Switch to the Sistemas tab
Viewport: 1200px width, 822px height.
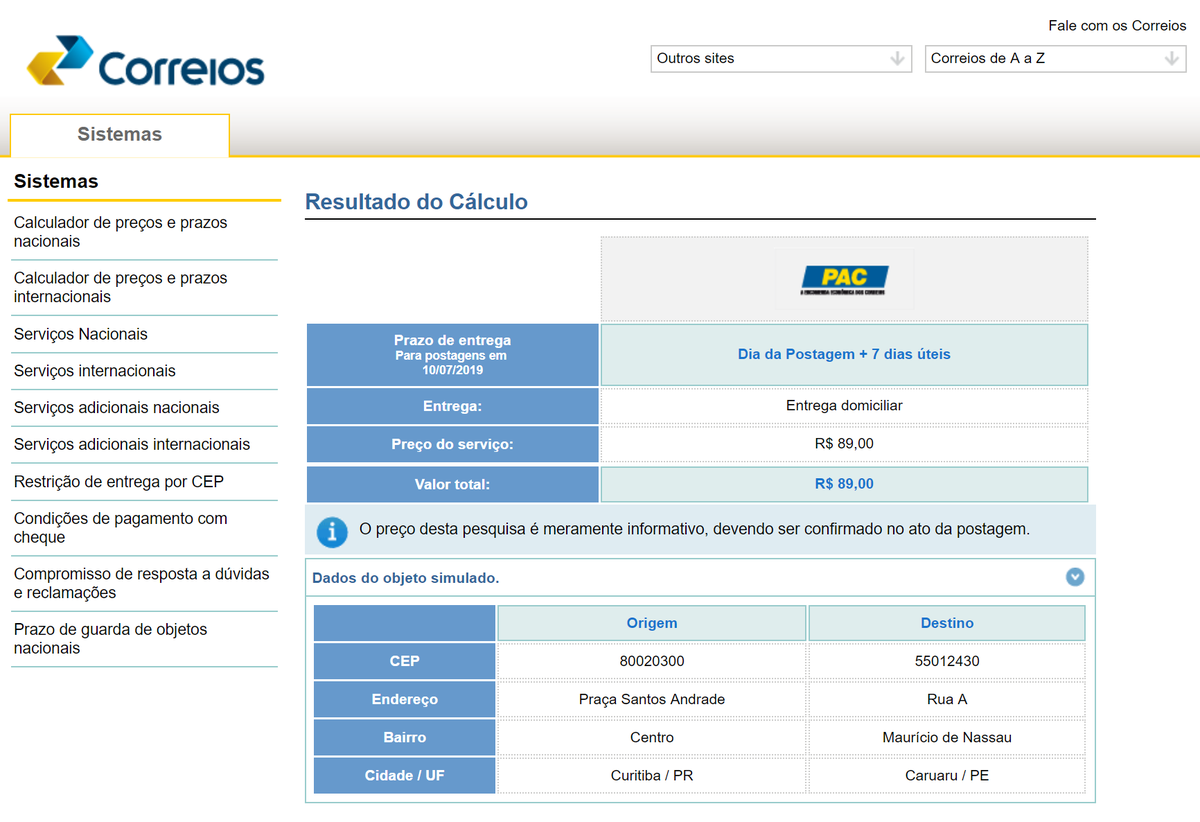pos(119,134)
